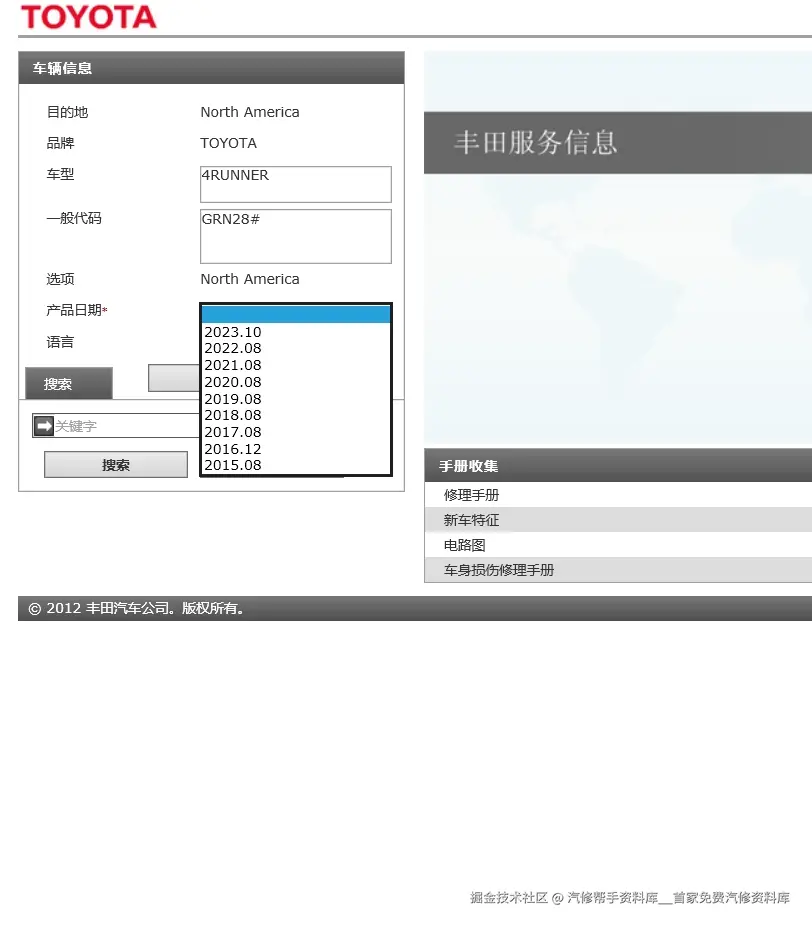Click the TOYOTA logo
Viewport: 812px width, 927px height.
(x=89, y=18)
